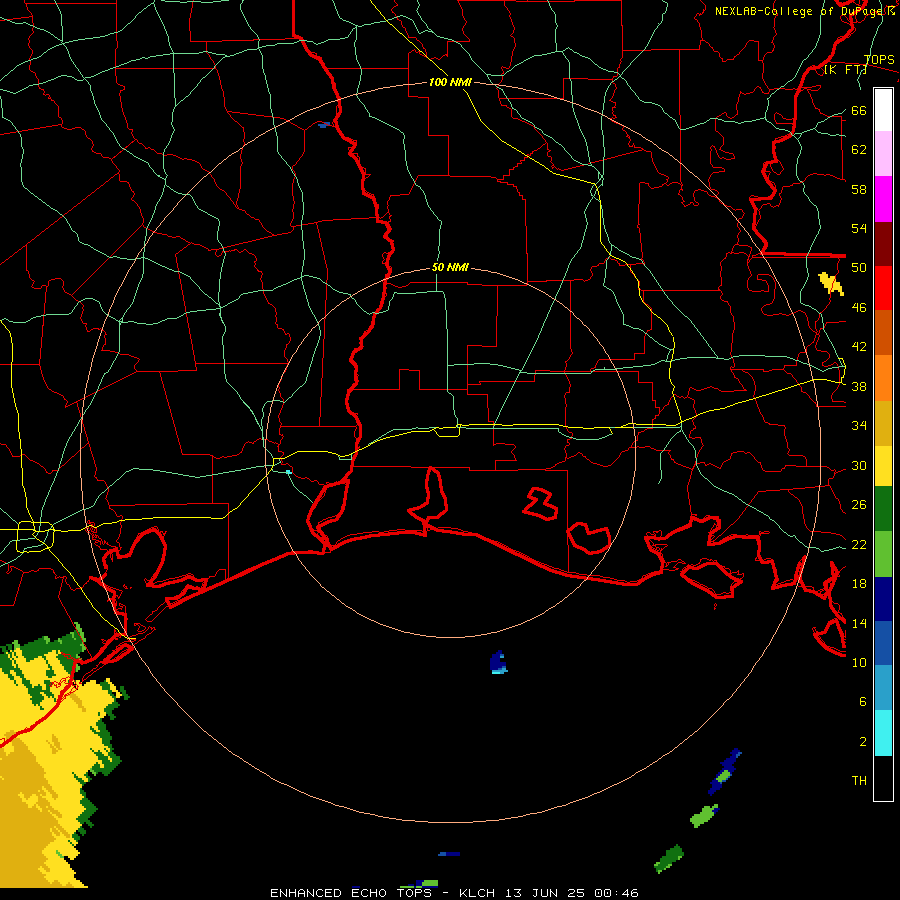The width and height of the screenshot is (900, 900).
Task: Pick the bright red legend color band
Action: [x=883, y=288]
